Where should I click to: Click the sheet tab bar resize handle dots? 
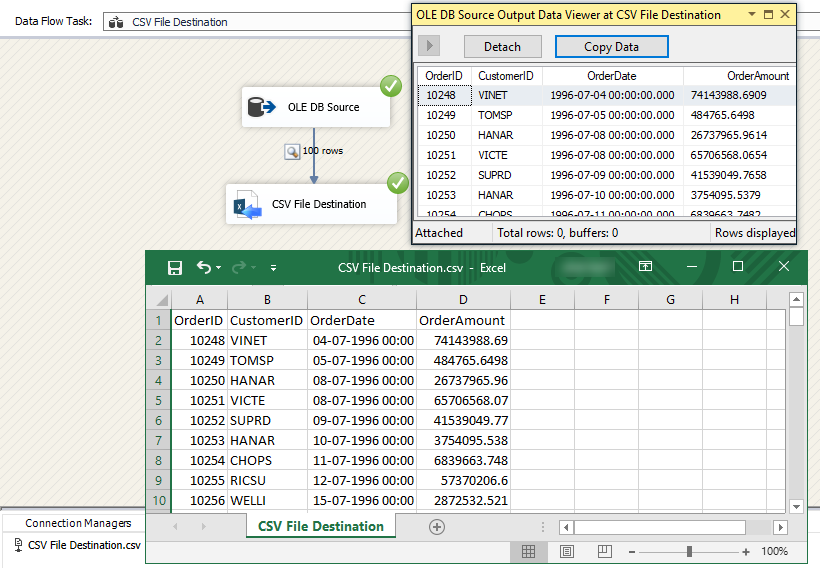pos(543,527)
